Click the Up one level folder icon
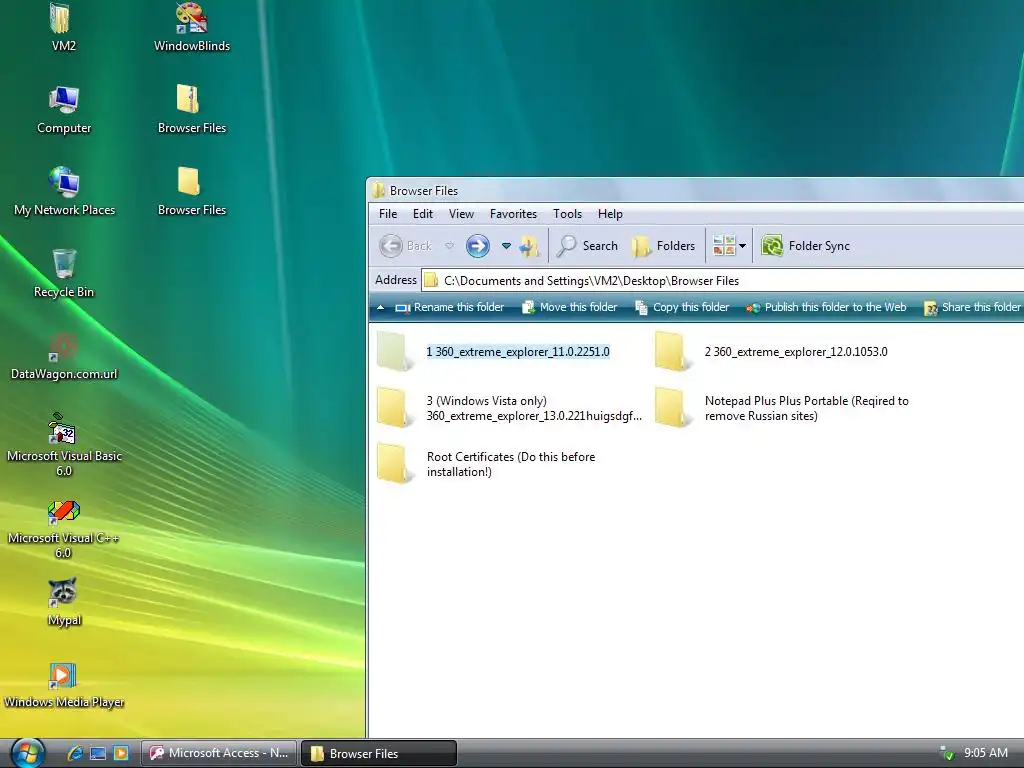Image resolution: width=1024 pixels, height=768 pixels. click(529, 246)
